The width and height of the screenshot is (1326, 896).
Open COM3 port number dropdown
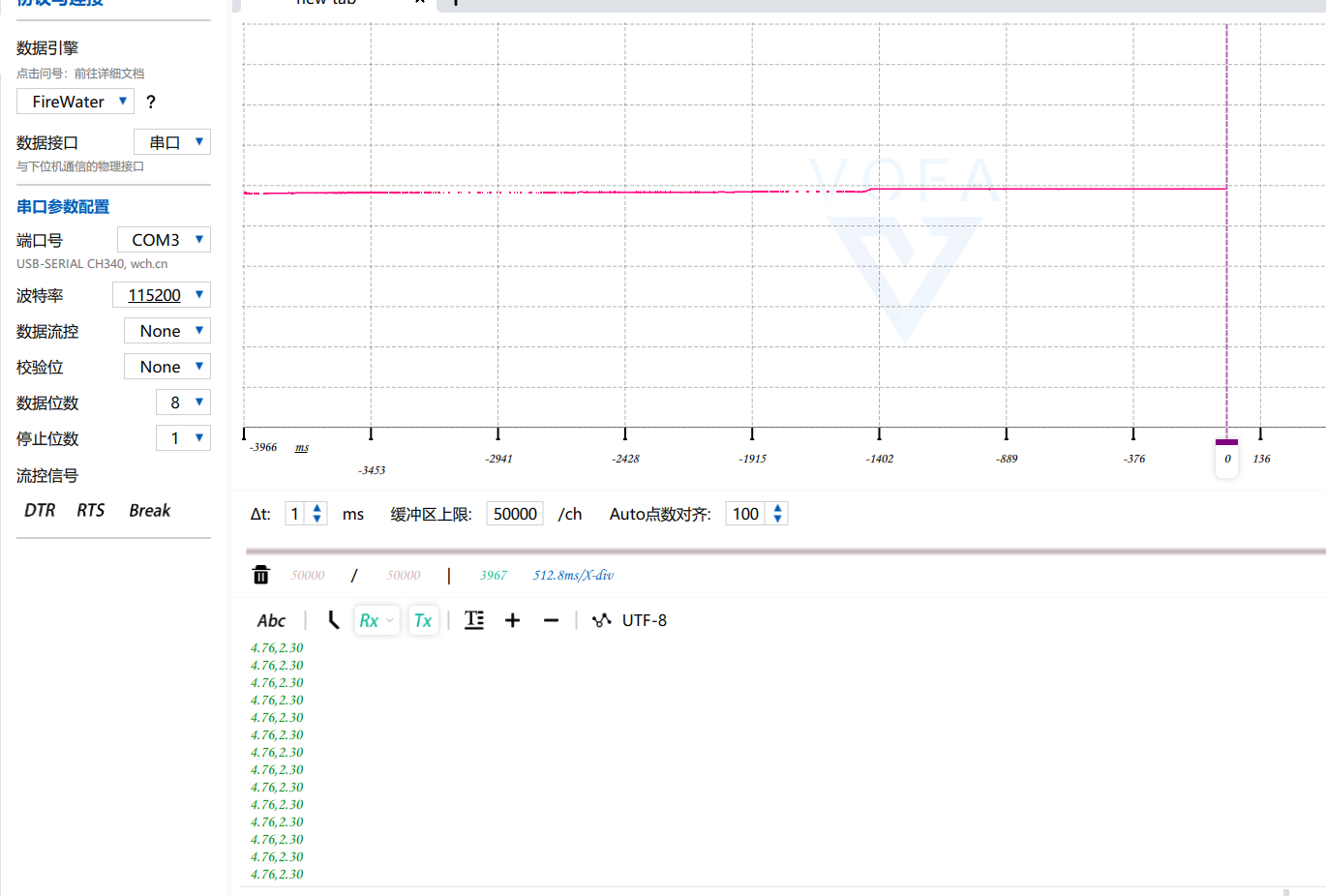[164, 239]
